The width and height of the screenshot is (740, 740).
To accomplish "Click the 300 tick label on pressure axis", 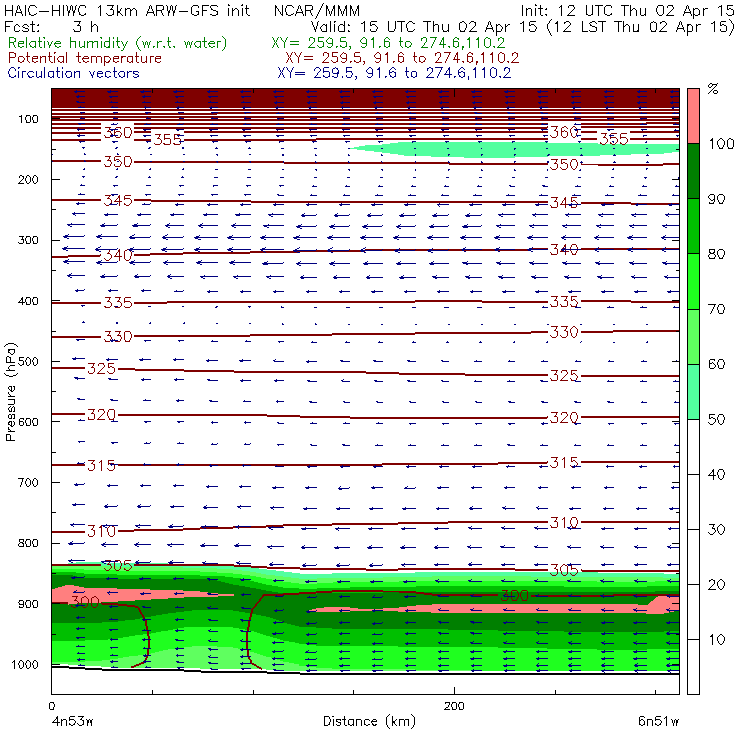I will [x=28, y=240].
